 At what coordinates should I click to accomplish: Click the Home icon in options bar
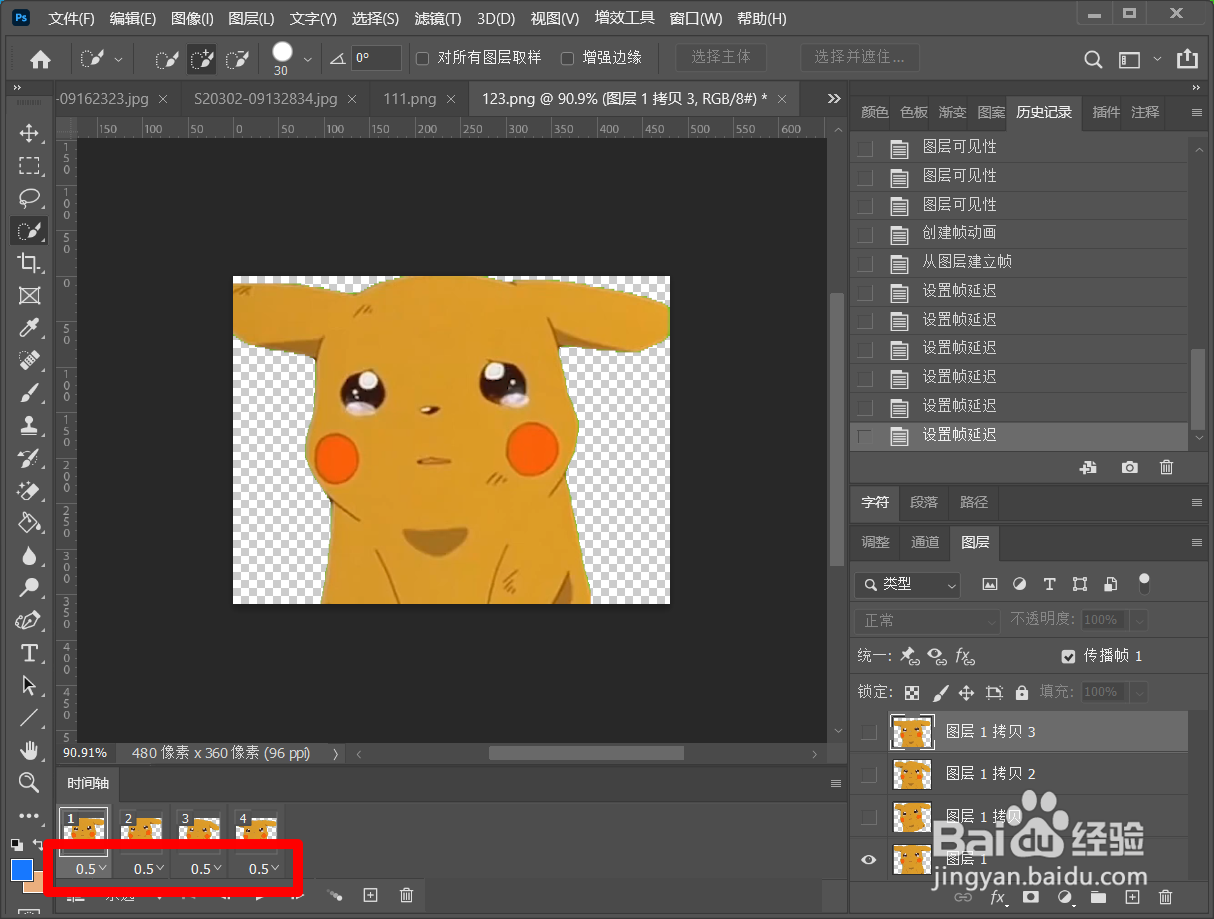[x=40, y=59]
